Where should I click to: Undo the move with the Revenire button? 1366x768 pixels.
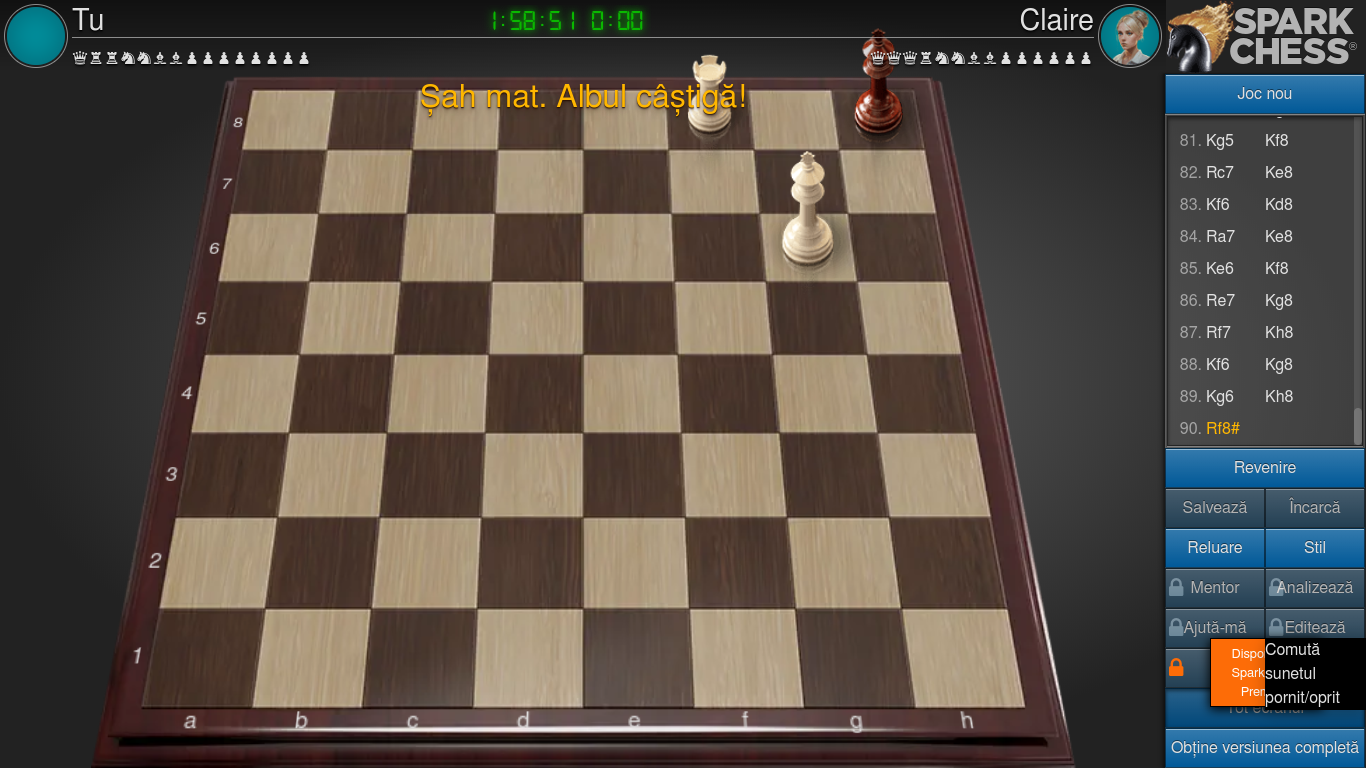point(1264,468)
